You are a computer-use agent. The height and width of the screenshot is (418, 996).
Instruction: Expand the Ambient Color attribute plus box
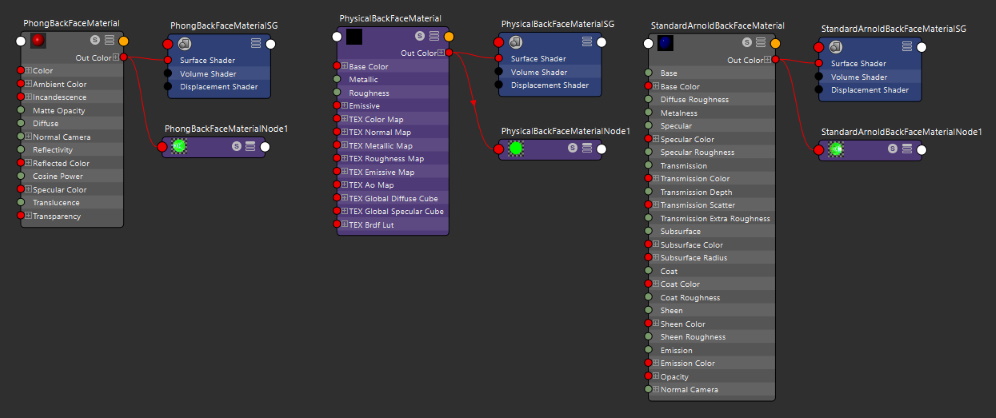[x=29, y=84]
